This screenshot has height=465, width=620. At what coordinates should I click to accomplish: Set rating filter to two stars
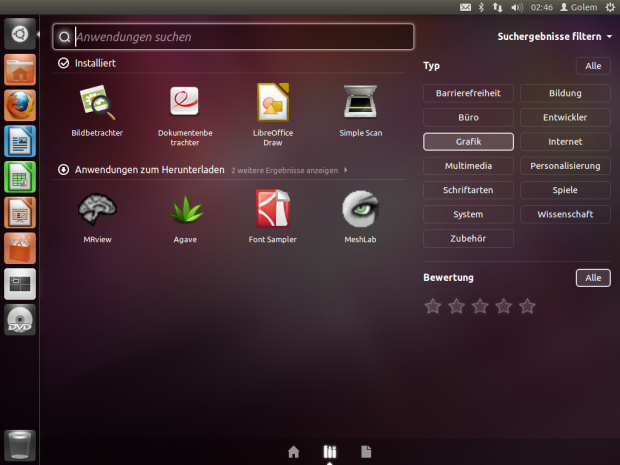(456, 306)
